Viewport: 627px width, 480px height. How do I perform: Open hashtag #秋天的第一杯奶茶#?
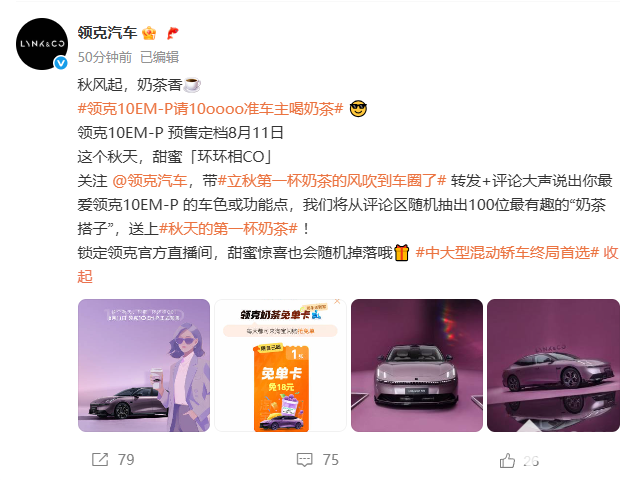click(x=228, y=229)
